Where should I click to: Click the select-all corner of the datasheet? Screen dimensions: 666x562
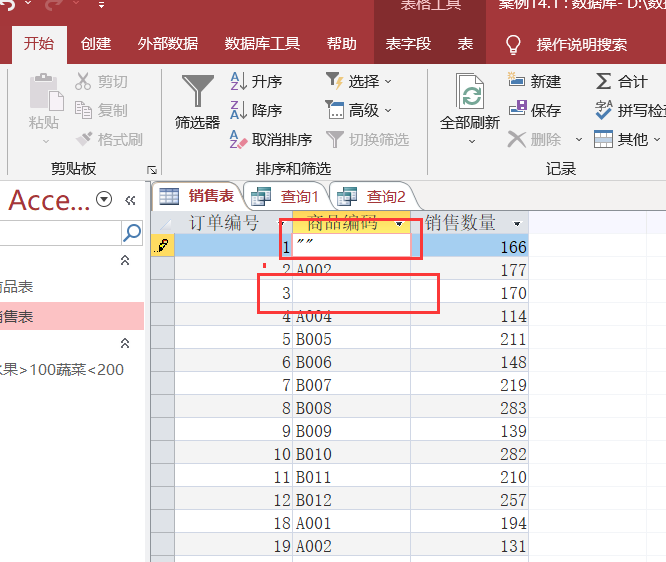(163, 223)
